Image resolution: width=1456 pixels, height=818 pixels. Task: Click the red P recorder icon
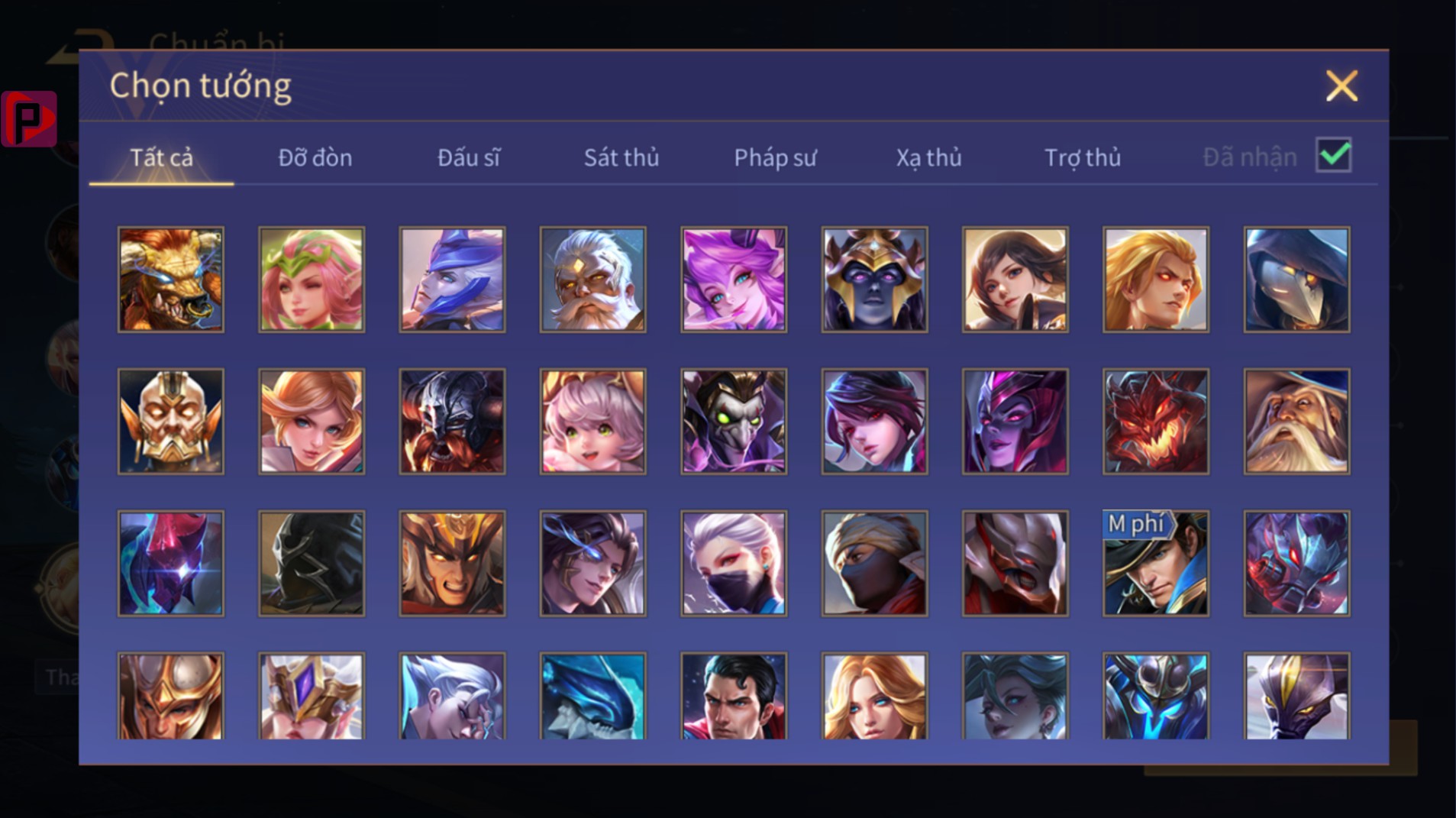click(29, 118)
